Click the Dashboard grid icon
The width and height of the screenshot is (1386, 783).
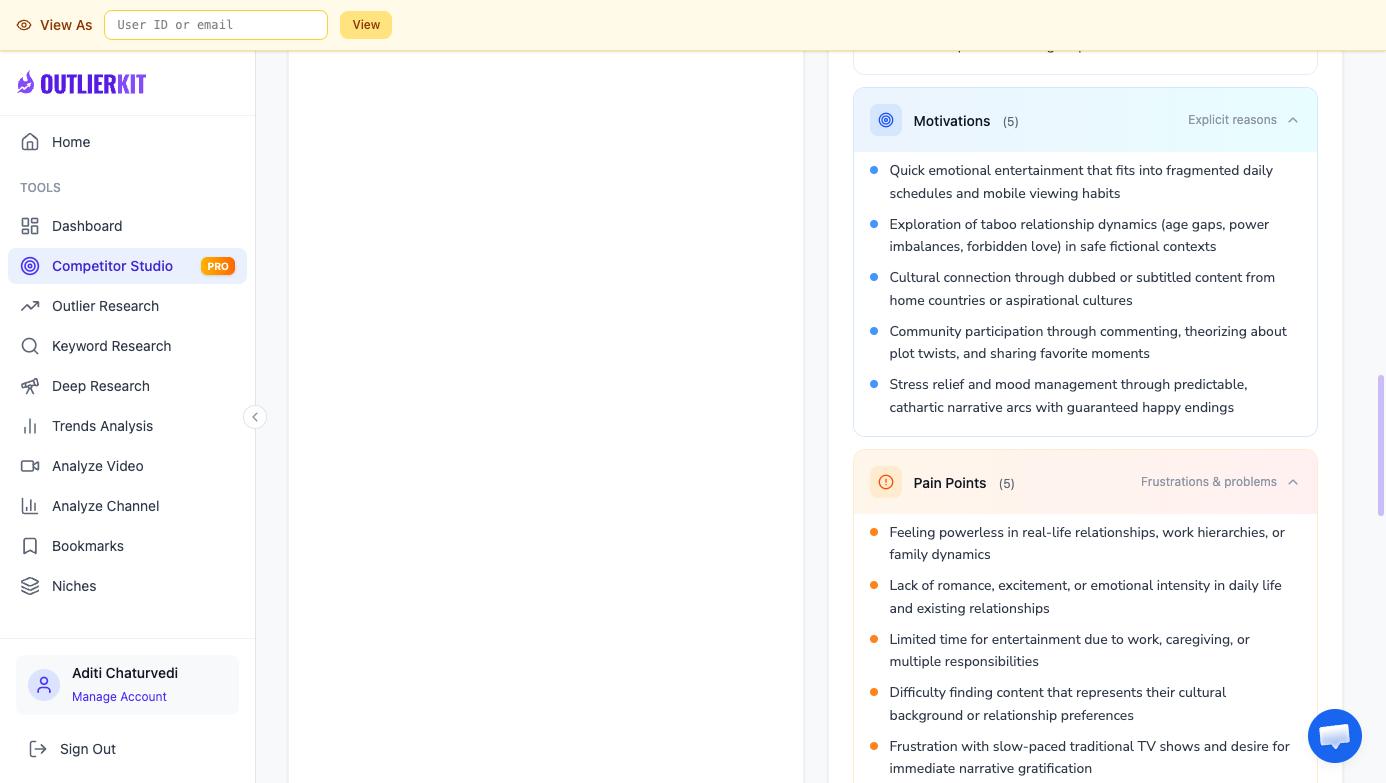(30, 226)
